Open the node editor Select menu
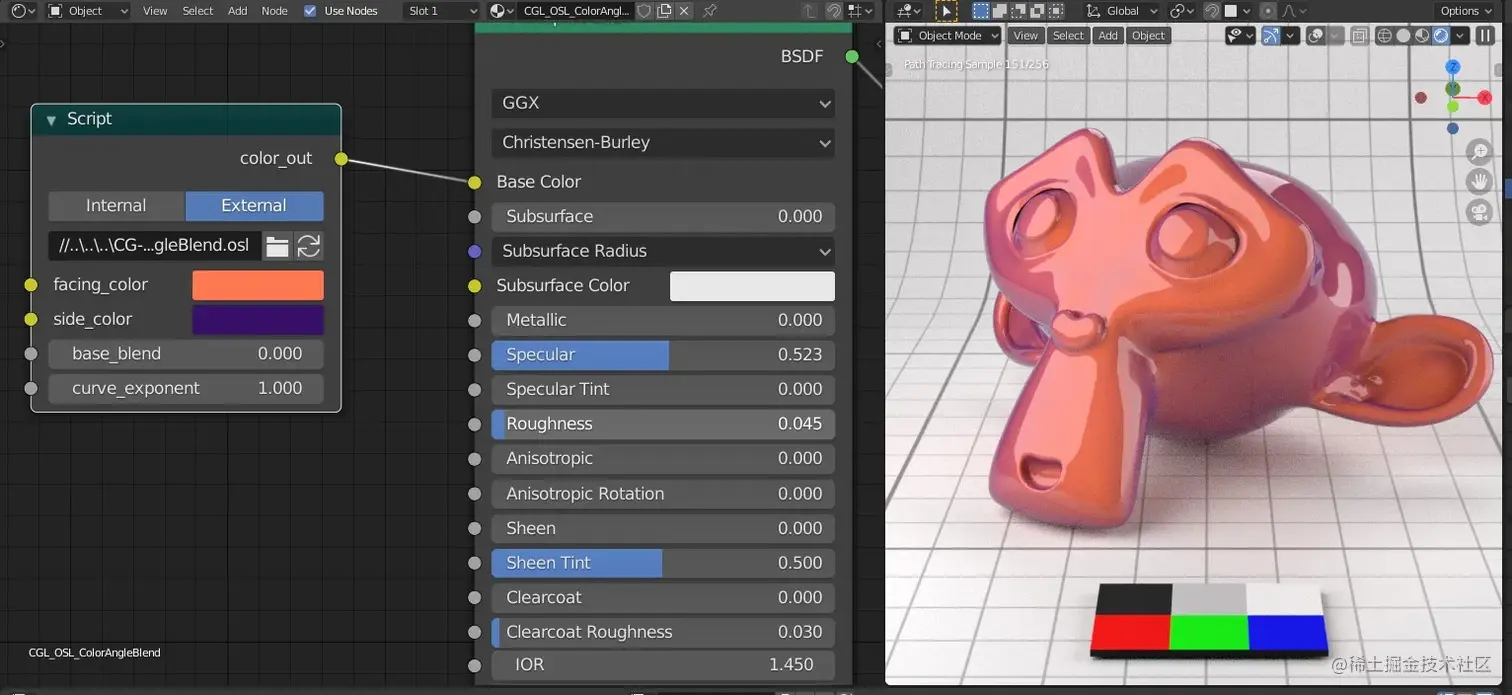 (198, 11)
